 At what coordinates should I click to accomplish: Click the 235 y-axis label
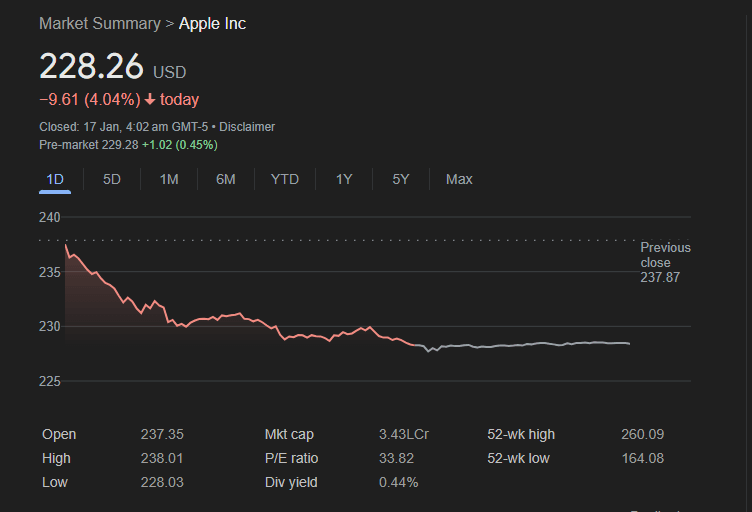[50, 272]
